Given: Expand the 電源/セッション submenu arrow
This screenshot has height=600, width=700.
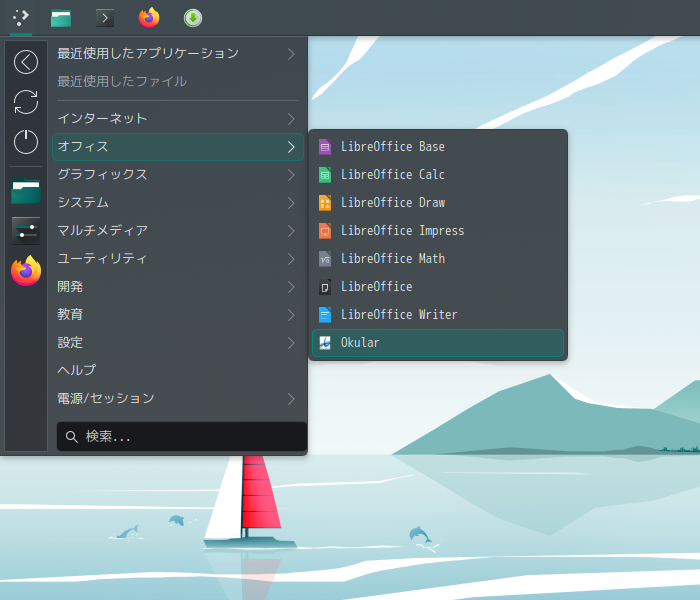Looking at the screenshot, I should coord(291,399).
